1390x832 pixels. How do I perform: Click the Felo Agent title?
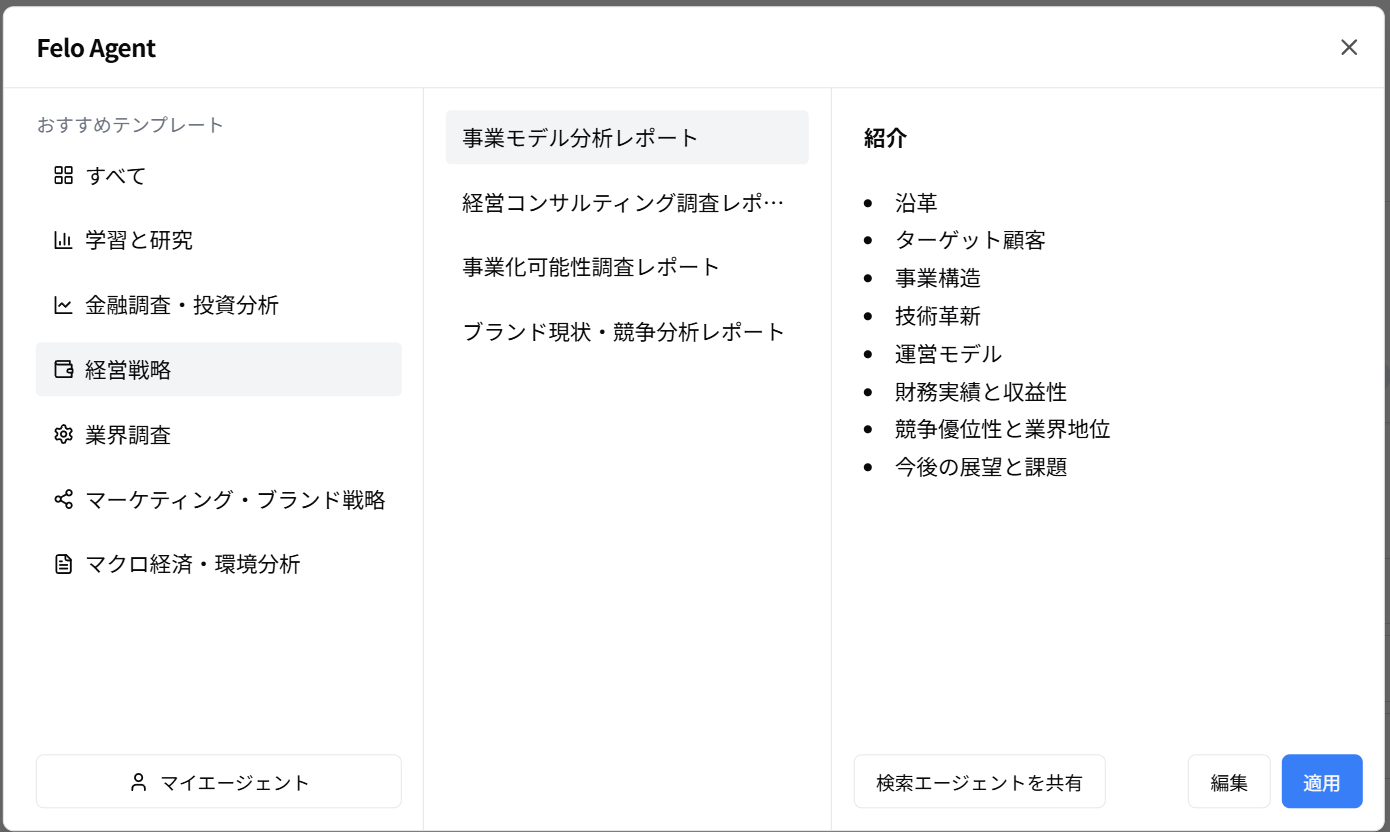coord(96,48)
